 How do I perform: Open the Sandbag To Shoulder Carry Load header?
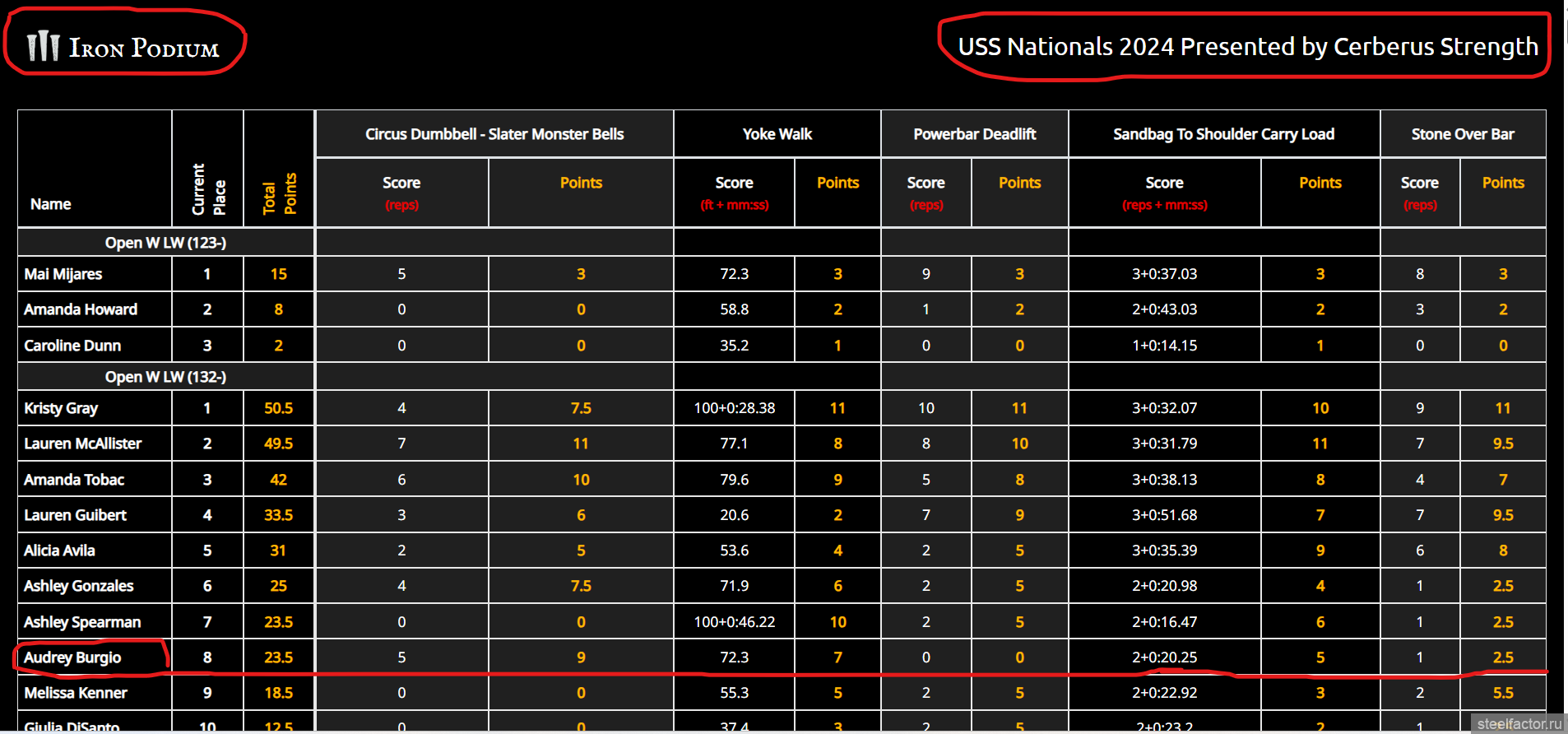click(x=1223, y=134)
